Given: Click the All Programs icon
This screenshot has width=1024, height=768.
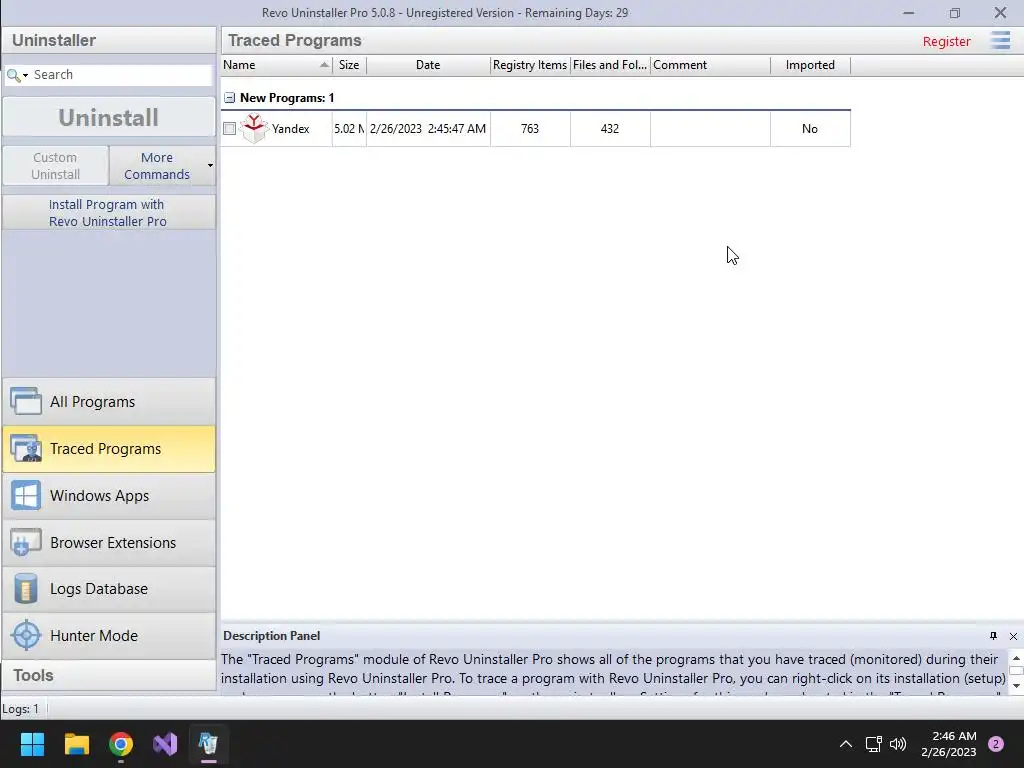Looking at the screenshot, I should coord(26,401).
